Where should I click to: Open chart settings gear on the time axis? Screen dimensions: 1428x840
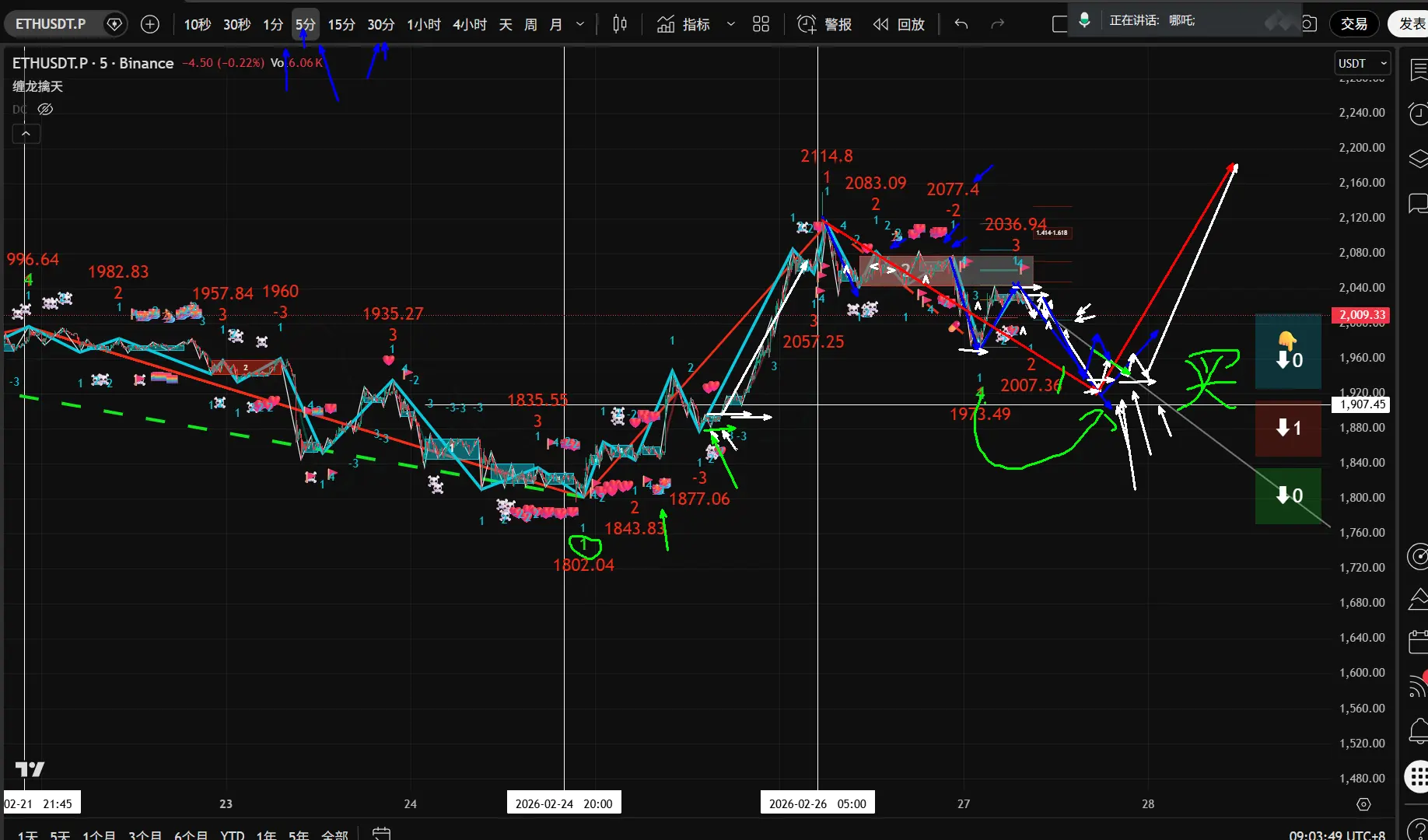(x=1363, y=804)
